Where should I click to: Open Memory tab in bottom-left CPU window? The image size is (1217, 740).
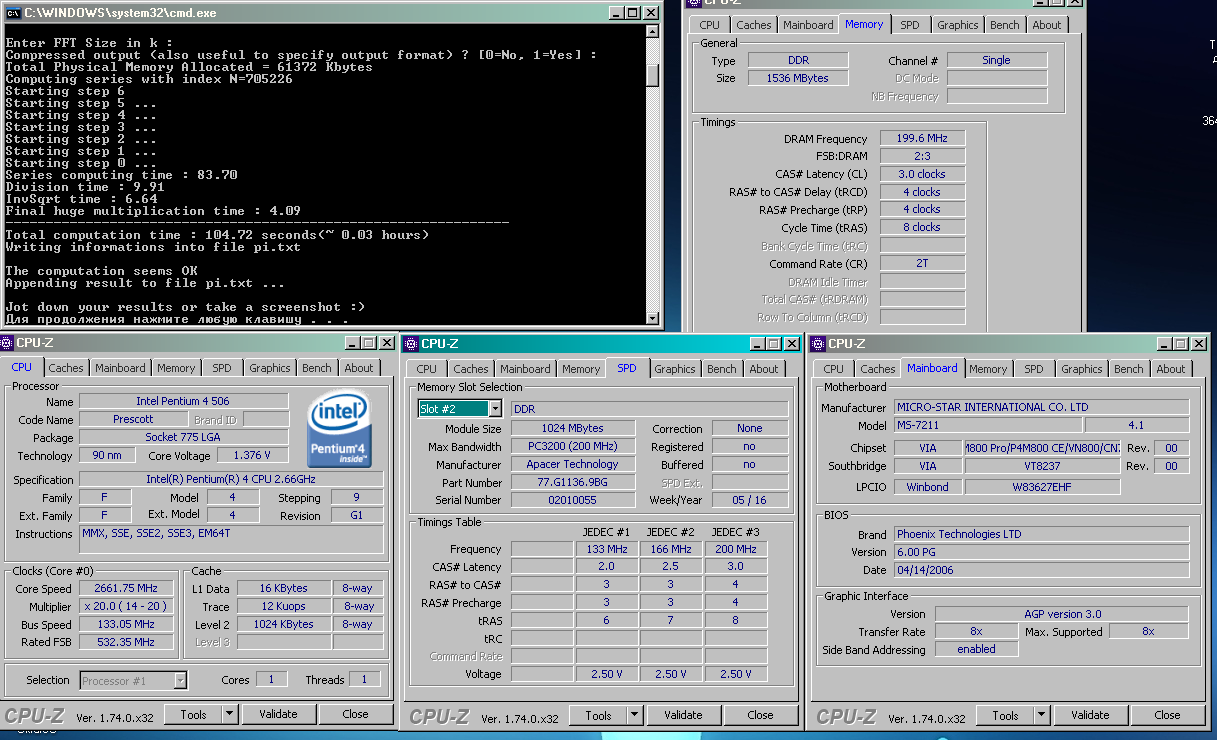(176, 368)
